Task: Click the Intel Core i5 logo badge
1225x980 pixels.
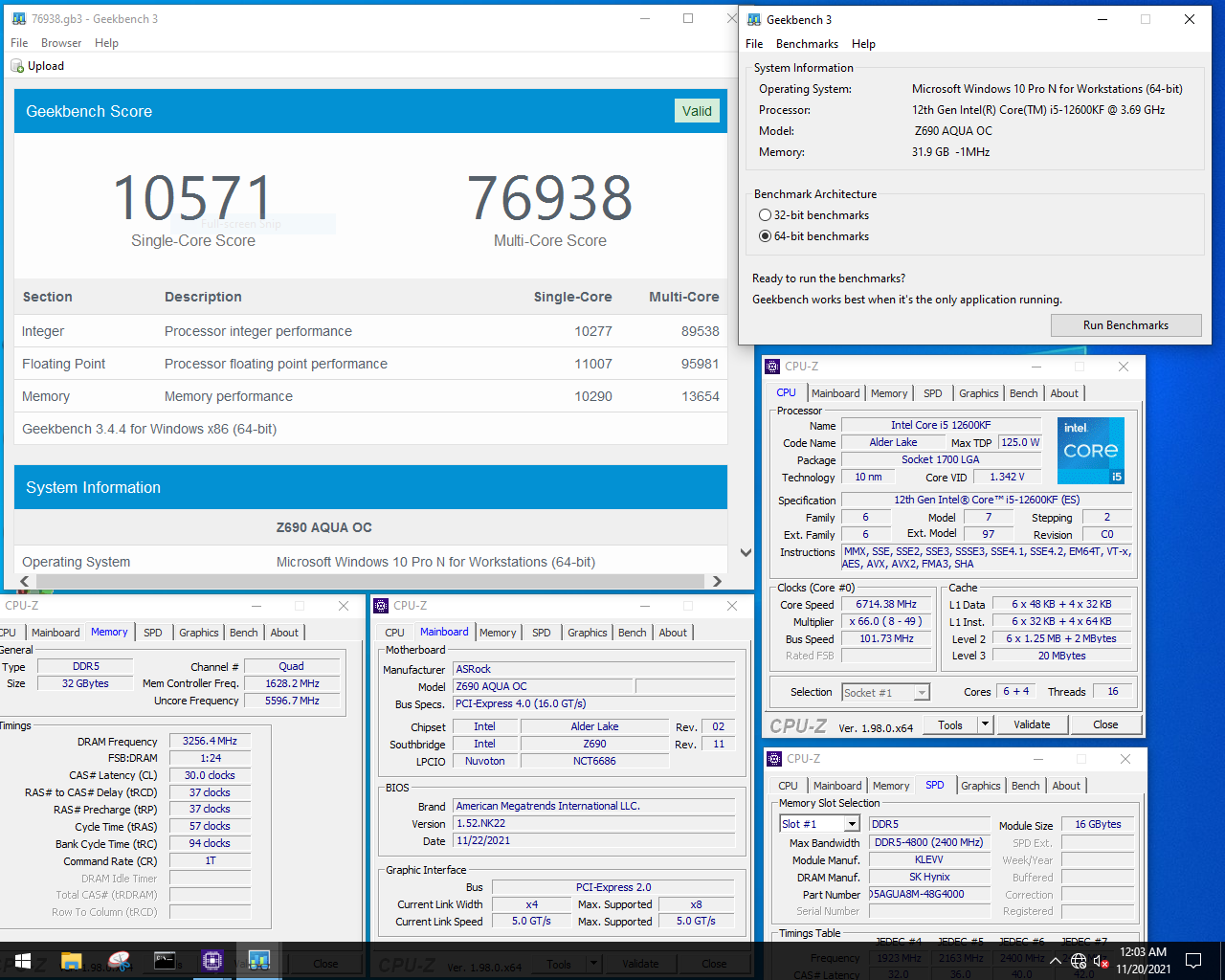Action: coord(1091,450)
